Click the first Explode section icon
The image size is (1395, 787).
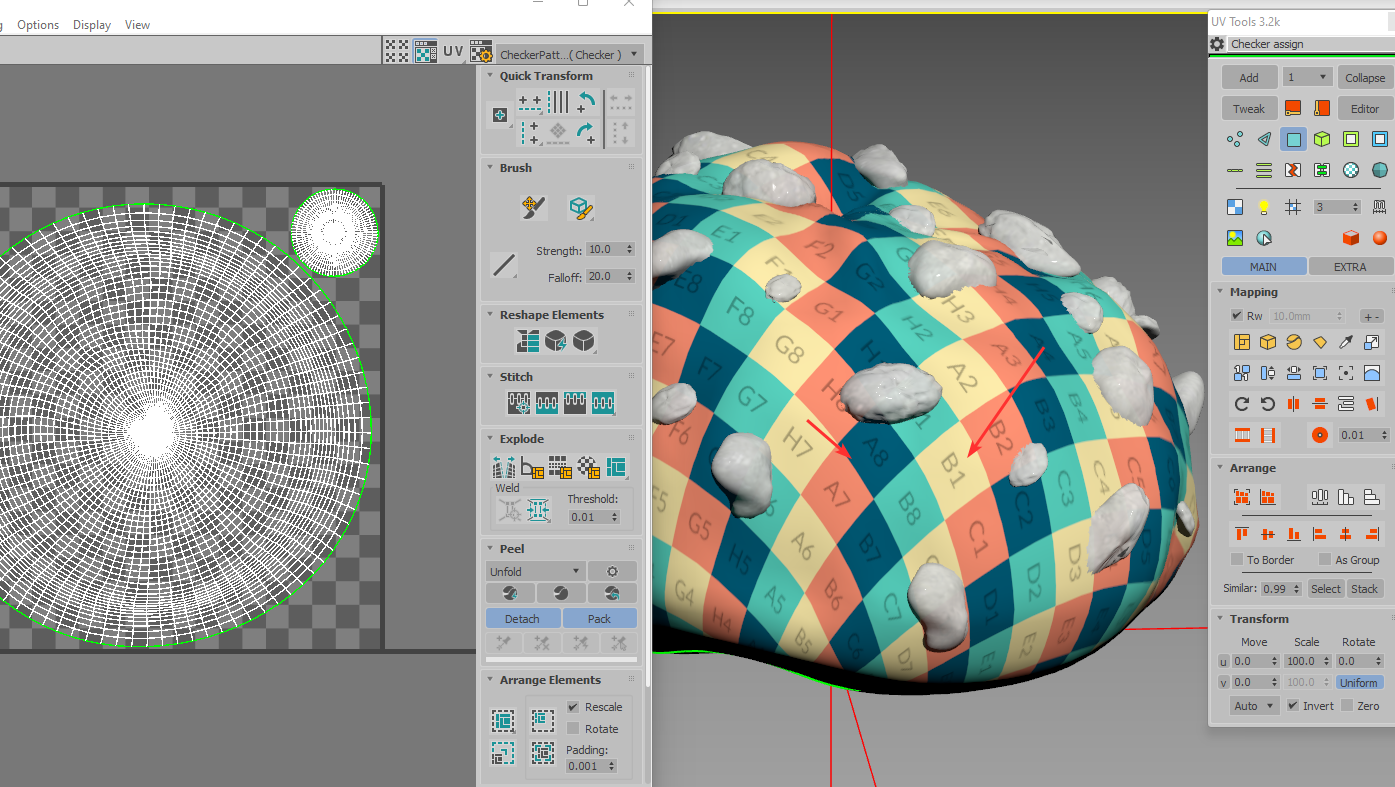[503, 467]
